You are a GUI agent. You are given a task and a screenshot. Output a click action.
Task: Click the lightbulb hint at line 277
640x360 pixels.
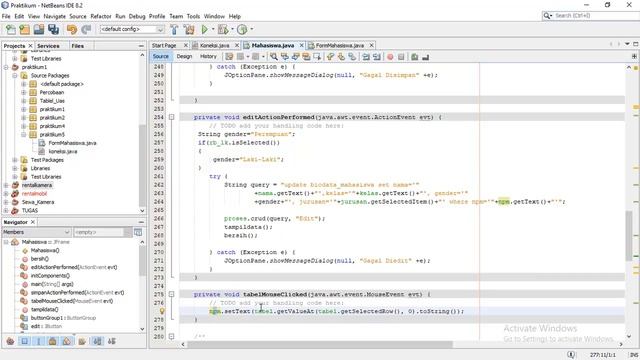[x=162, y=311]
